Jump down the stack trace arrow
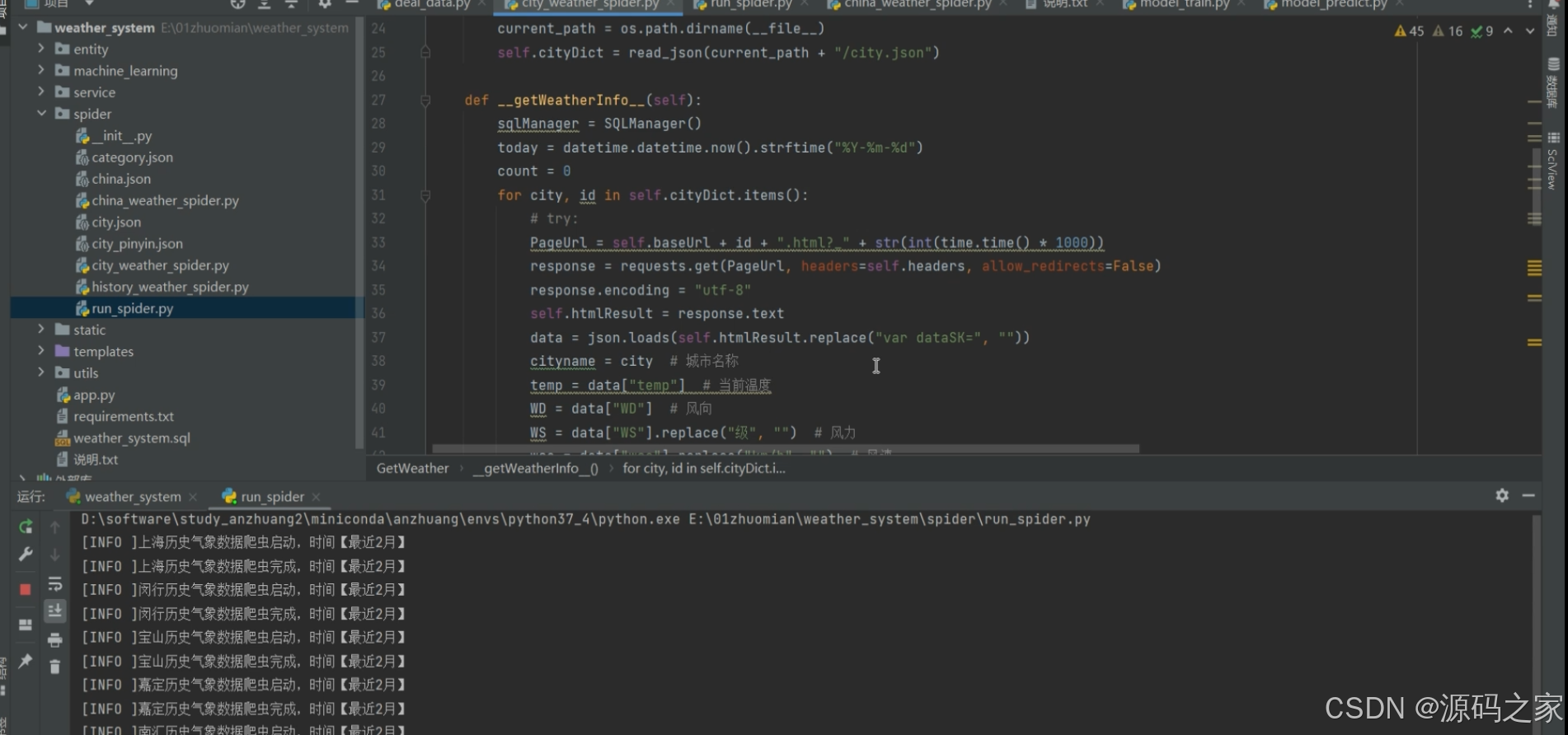This screenshot has height=735, width=1568. pyautogui.click(x=55, y=555)
